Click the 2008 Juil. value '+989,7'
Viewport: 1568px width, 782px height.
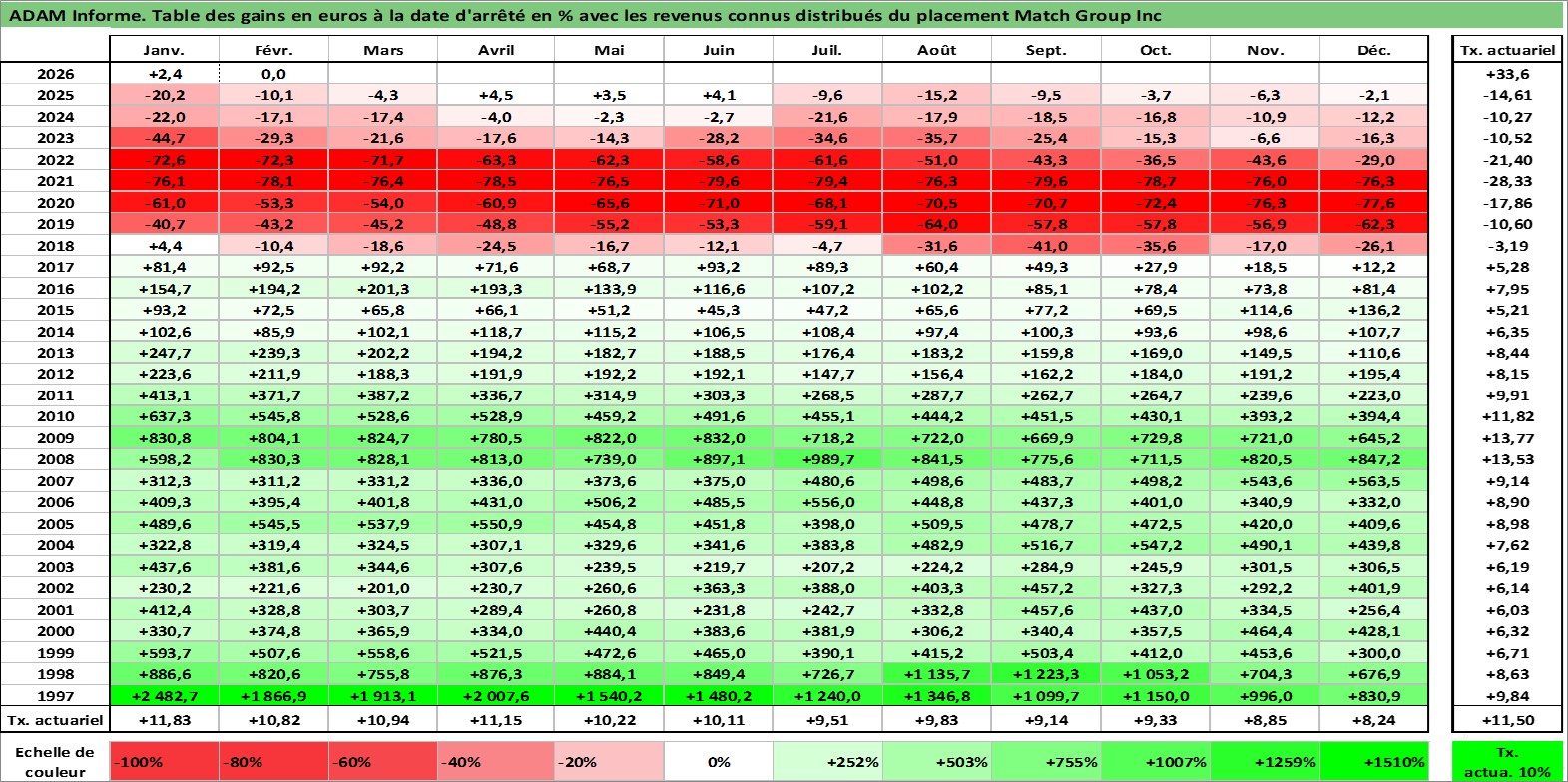click(827, 459)
